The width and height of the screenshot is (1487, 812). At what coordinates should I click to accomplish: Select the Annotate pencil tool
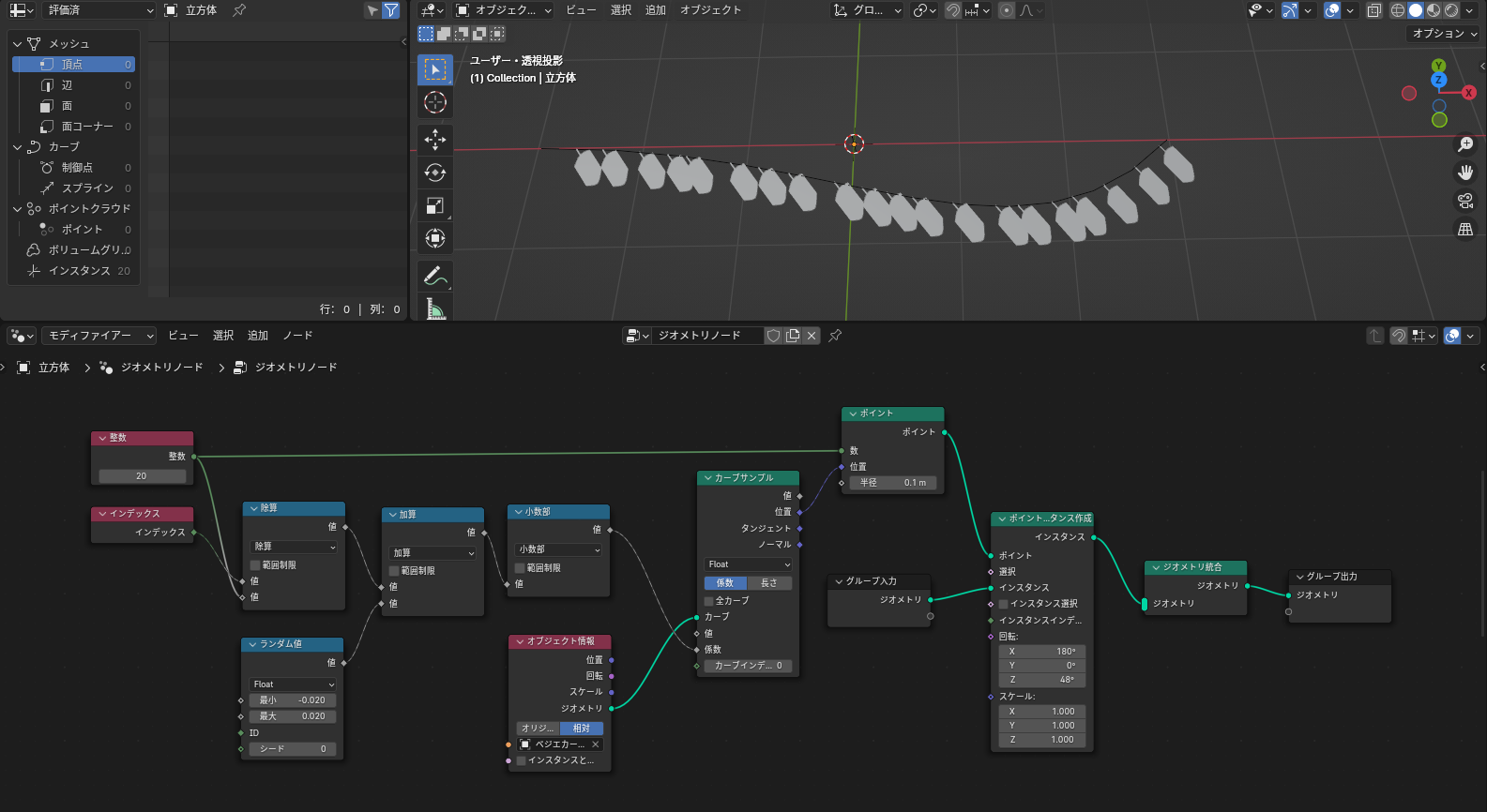[x=434, y=276]
